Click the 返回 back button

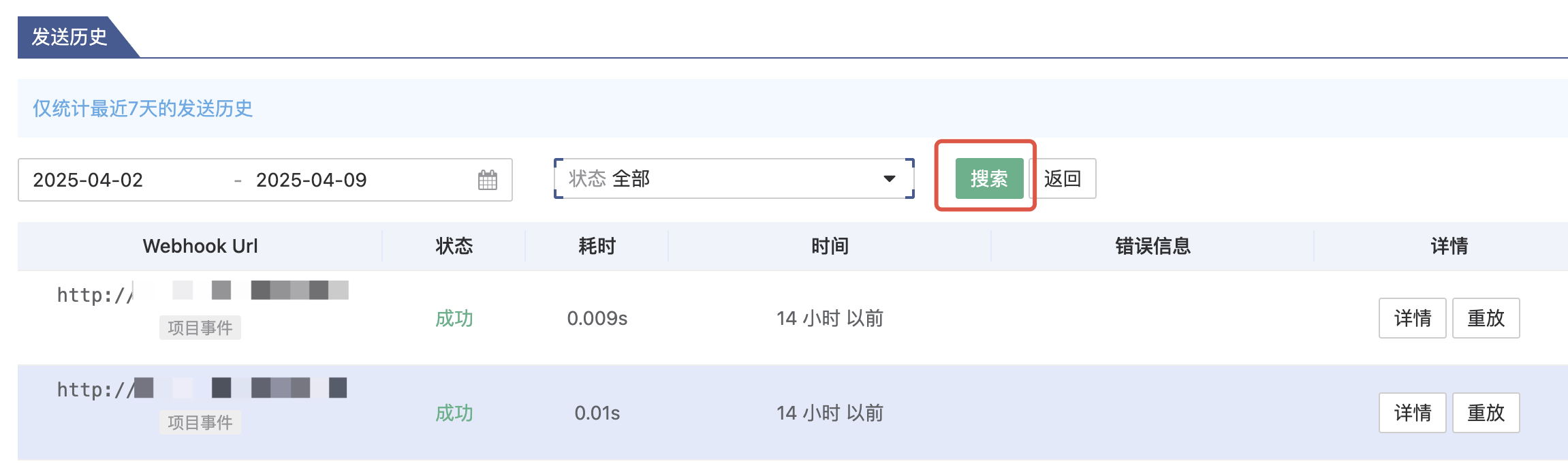click(1063, 179)
